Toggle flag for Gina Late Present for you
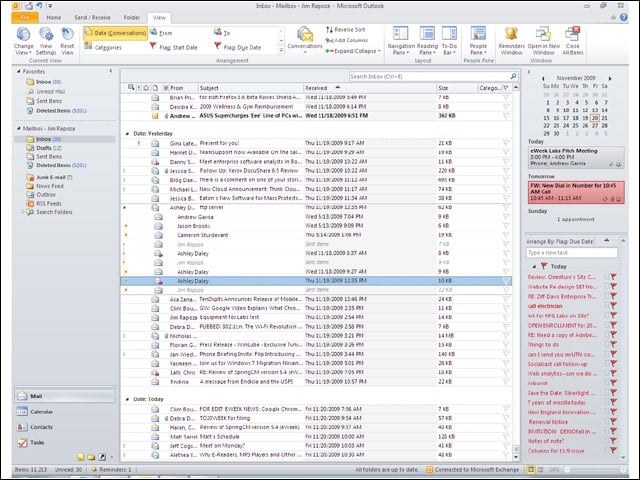 506,143
